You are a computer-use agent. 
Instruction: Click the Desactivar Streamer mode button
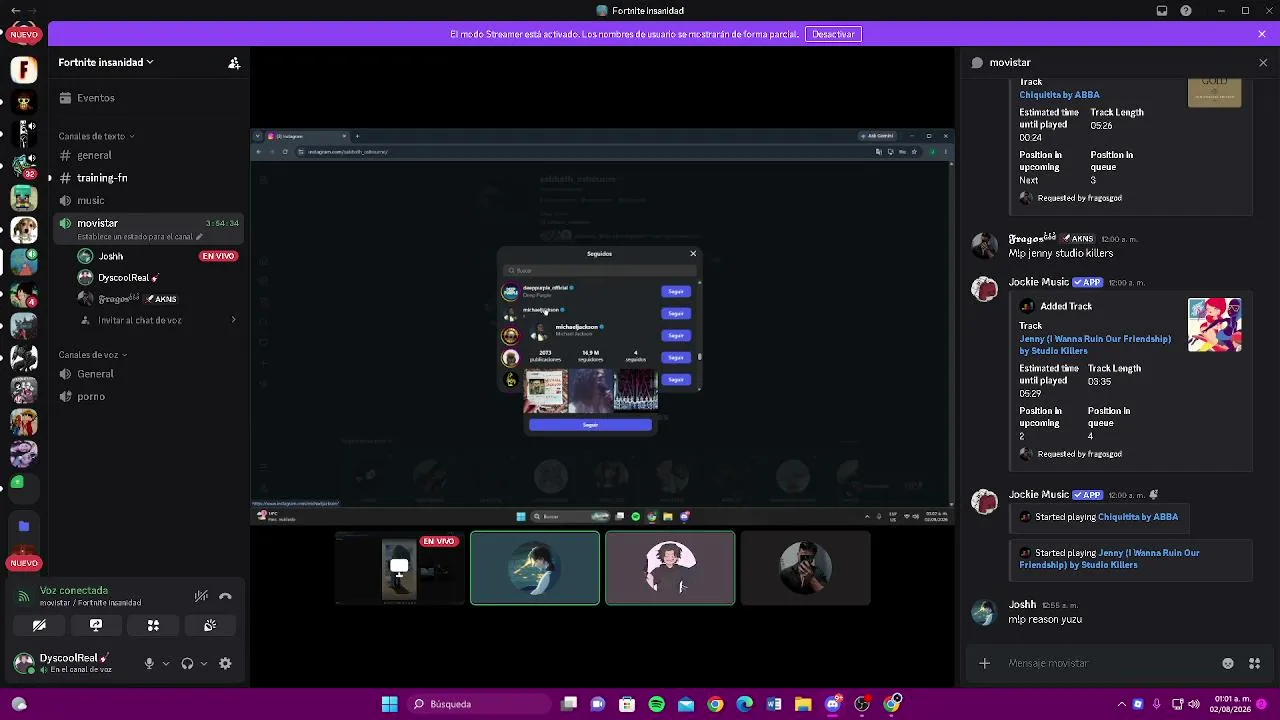click(833, 34)
